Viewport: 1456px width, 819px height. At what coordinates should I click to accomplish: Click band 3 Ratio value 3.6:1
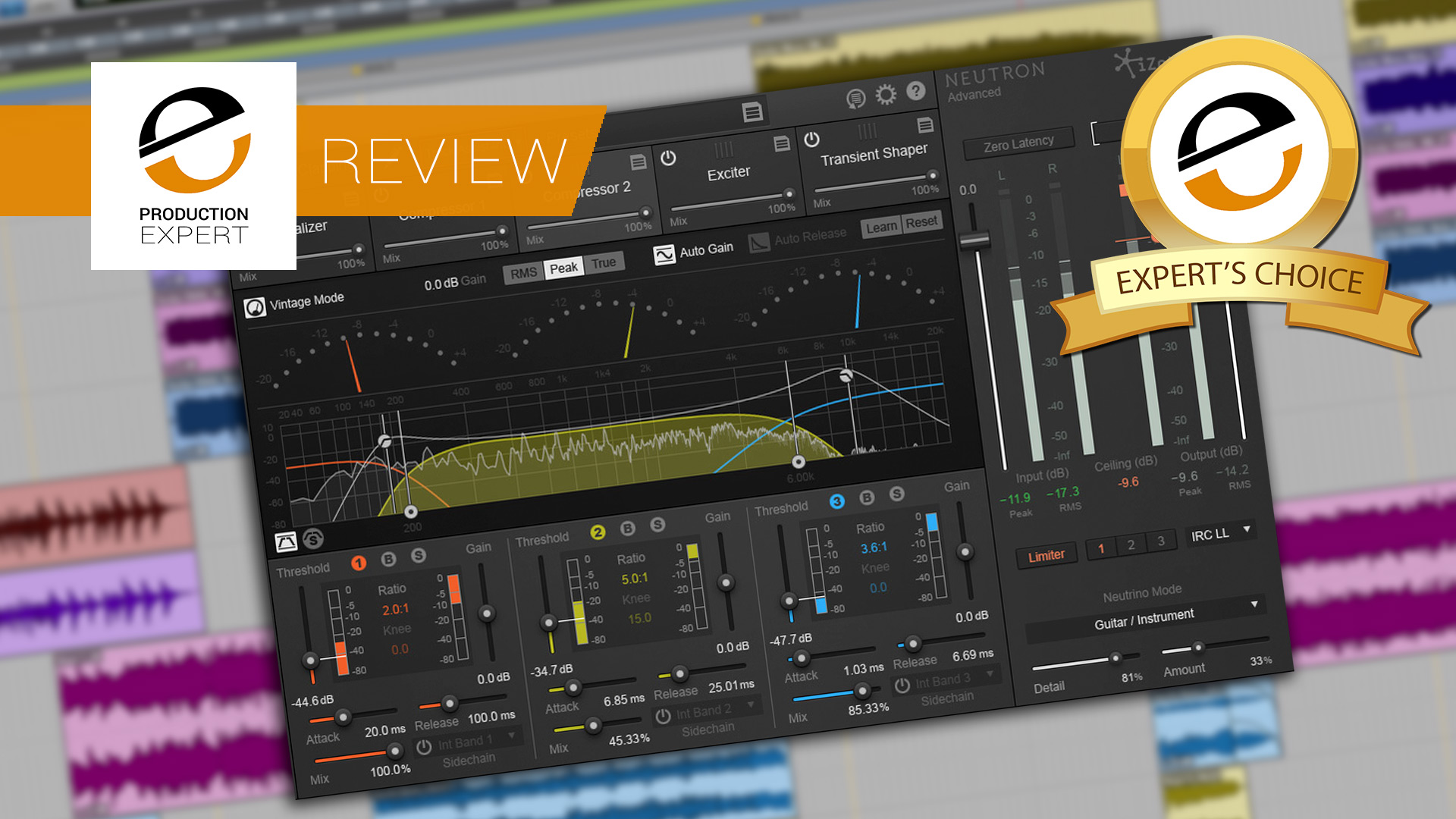pyautogui.click(x=874, y=548)
